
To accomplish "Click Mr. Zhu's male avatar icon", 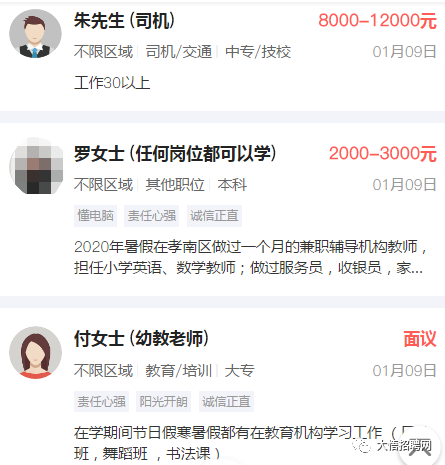I will point(35,35).
